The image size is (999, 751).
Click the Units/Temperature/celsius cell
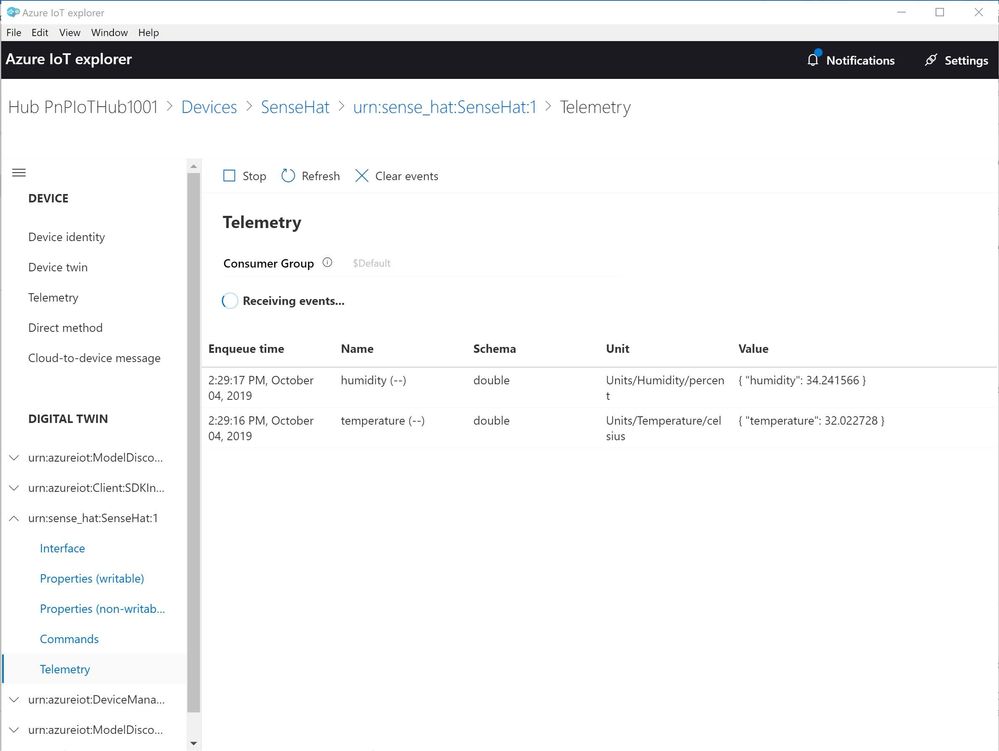tap(663, 428)
